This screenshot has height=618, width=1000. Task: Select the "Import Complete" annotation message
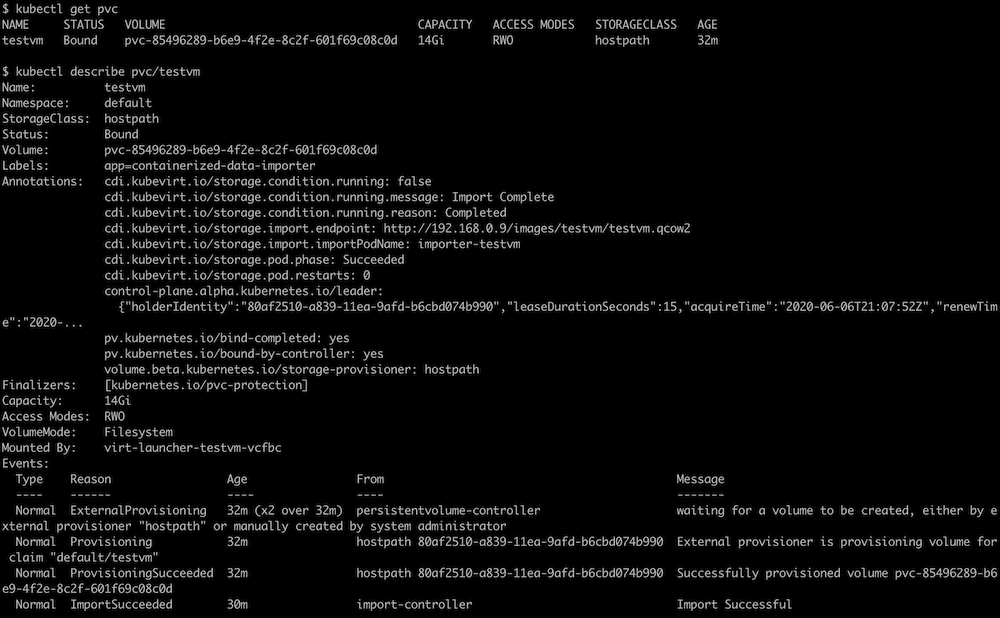pos(502,197)
